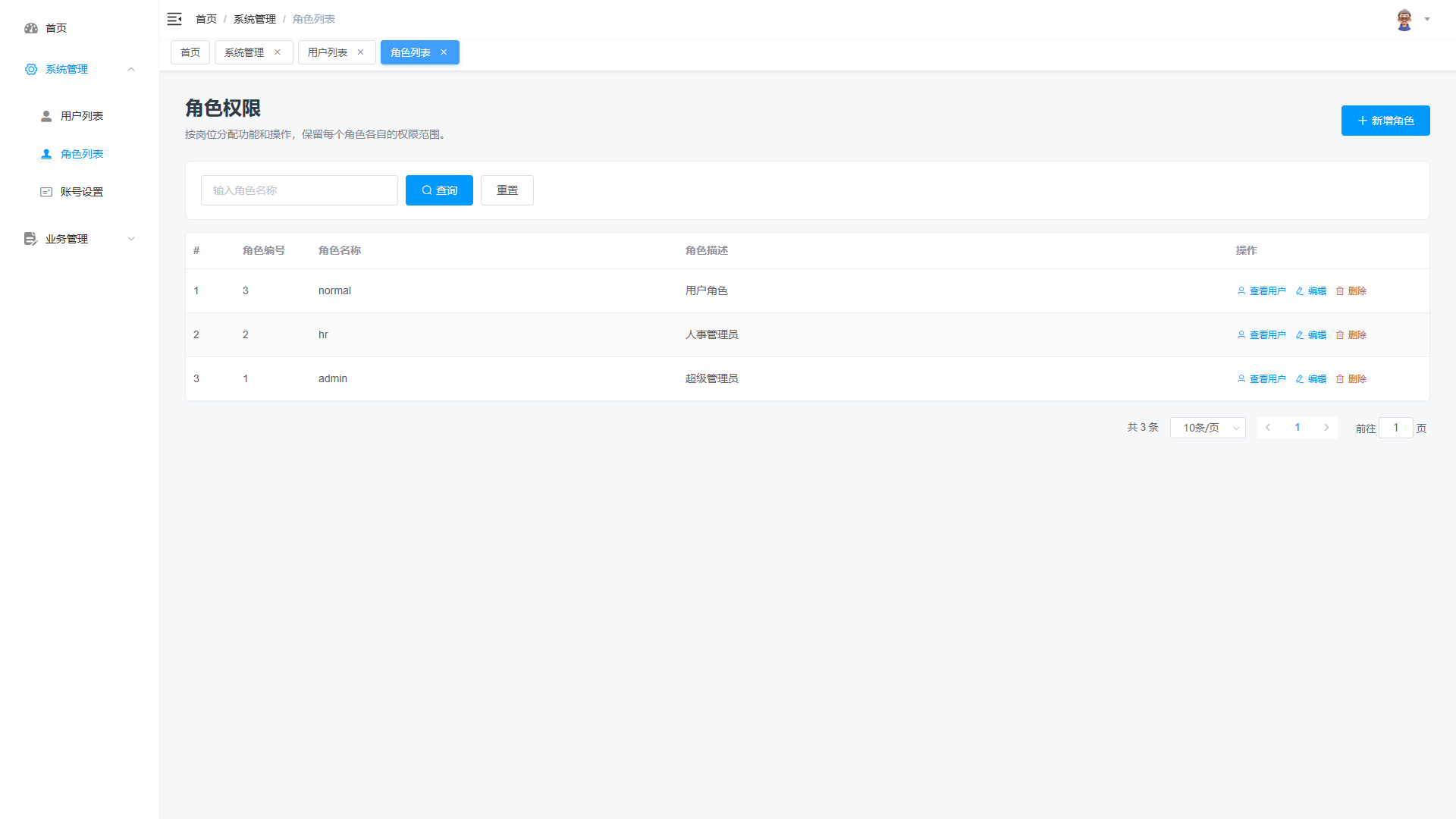This screenshot has width=1456, height=819.
Task: Expand the 业务管理 sidebar menu chevron
Action: tap(131, 239)
